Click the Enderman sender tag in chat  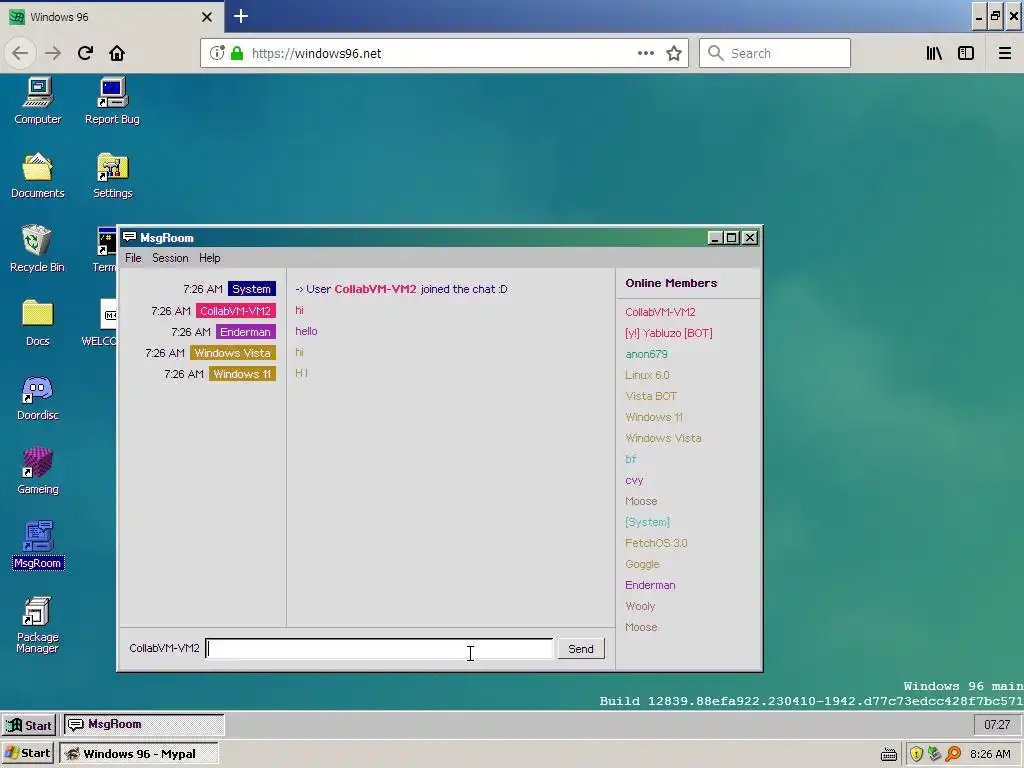point(245,332)
